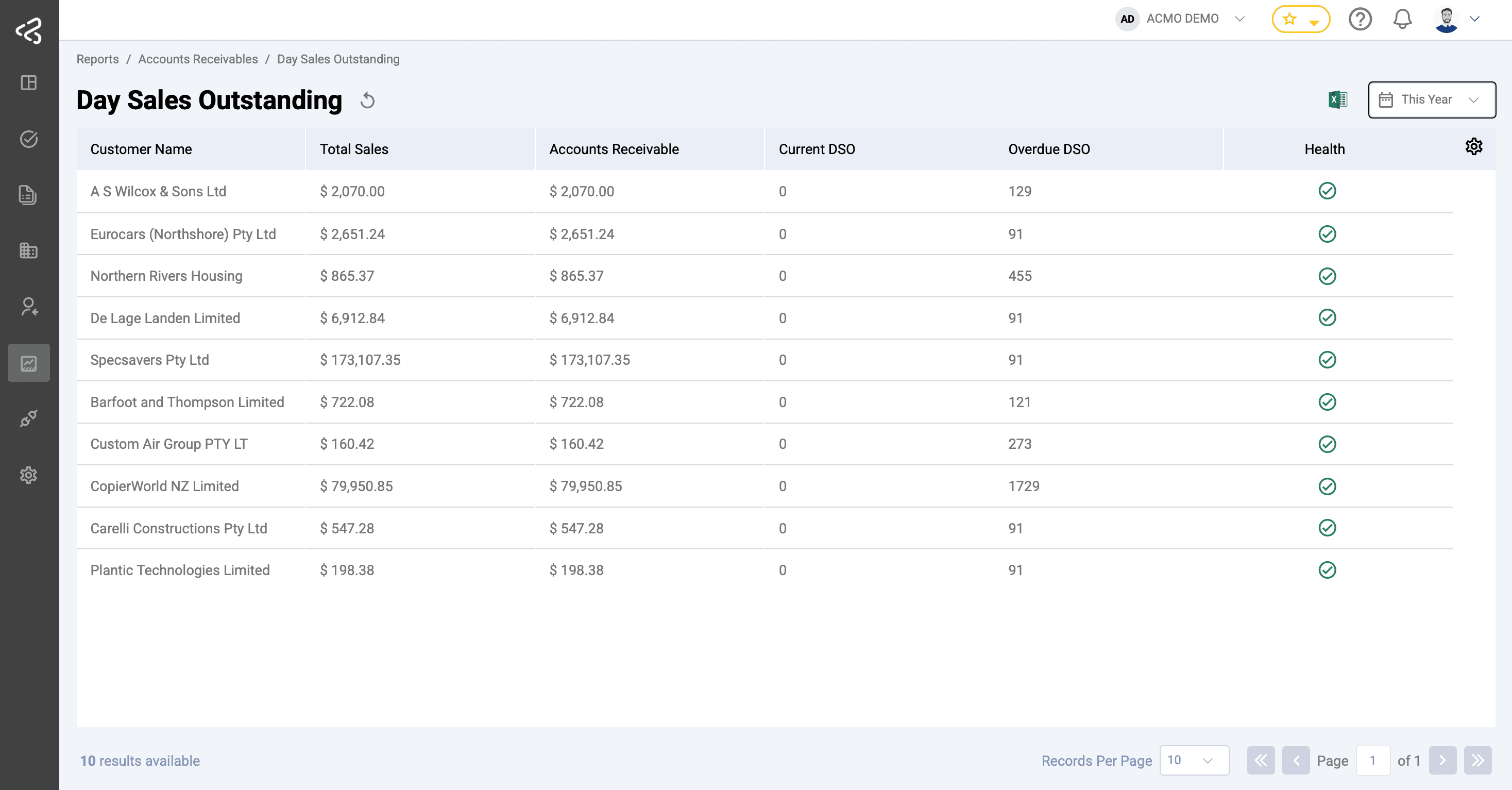Expand the ACMO DEMO account dropdown
Screen dimensions: 1512x790
[x=1239, y=19]
